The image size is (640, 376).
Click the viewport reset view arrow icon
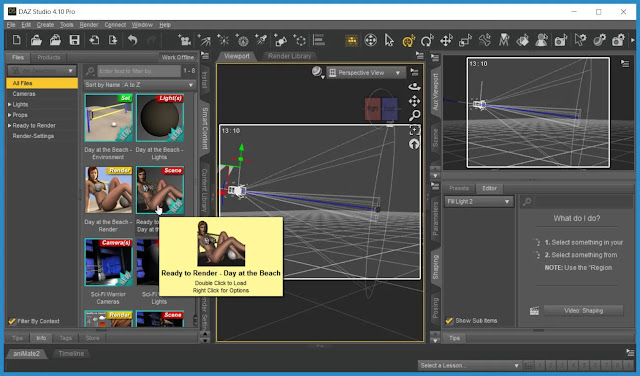pos(414,144)
